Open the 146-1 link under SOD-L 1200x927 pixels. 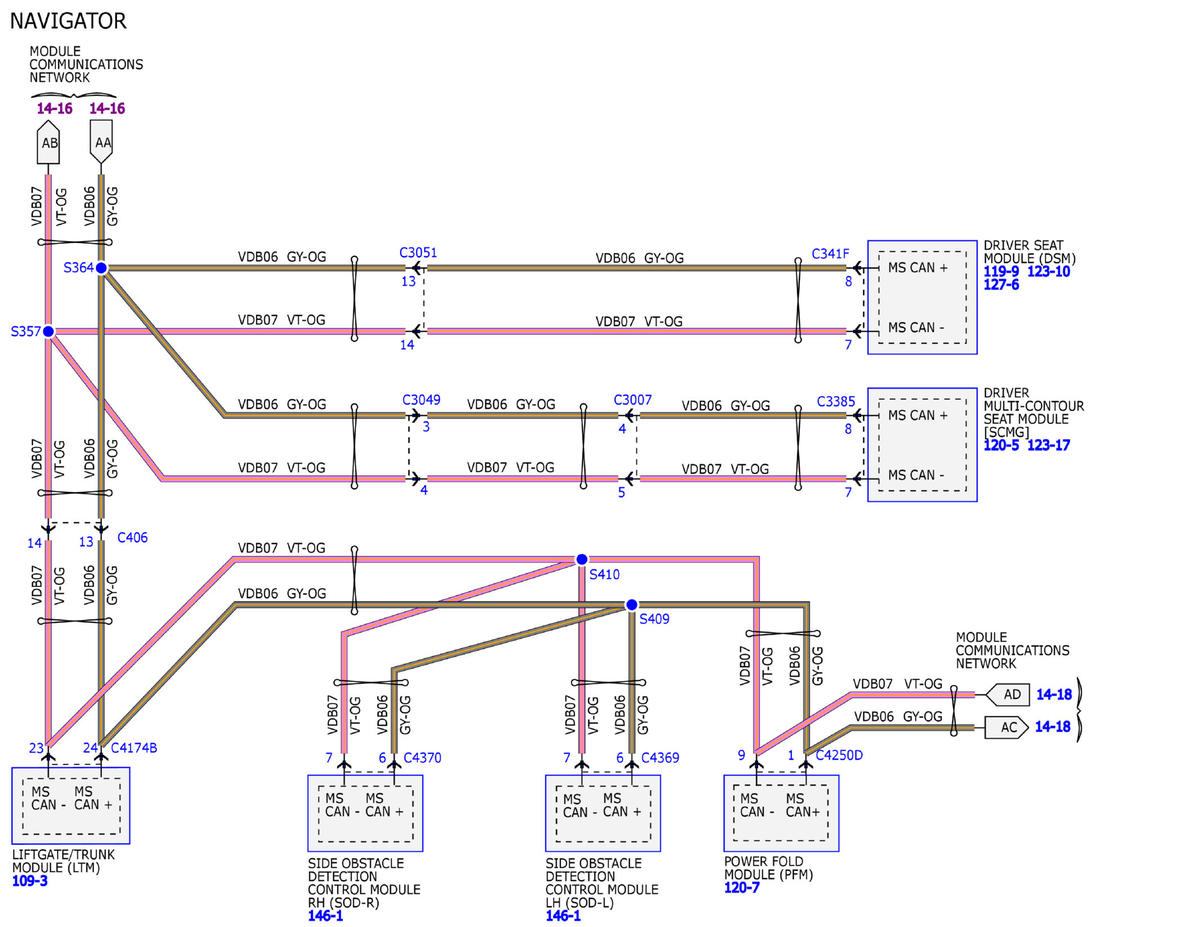[x=563, y=915]
